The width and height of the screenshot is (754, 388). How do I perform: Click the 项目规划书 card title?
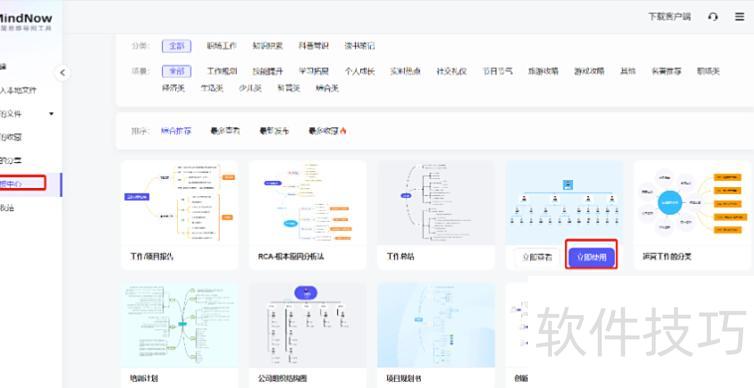404,378
